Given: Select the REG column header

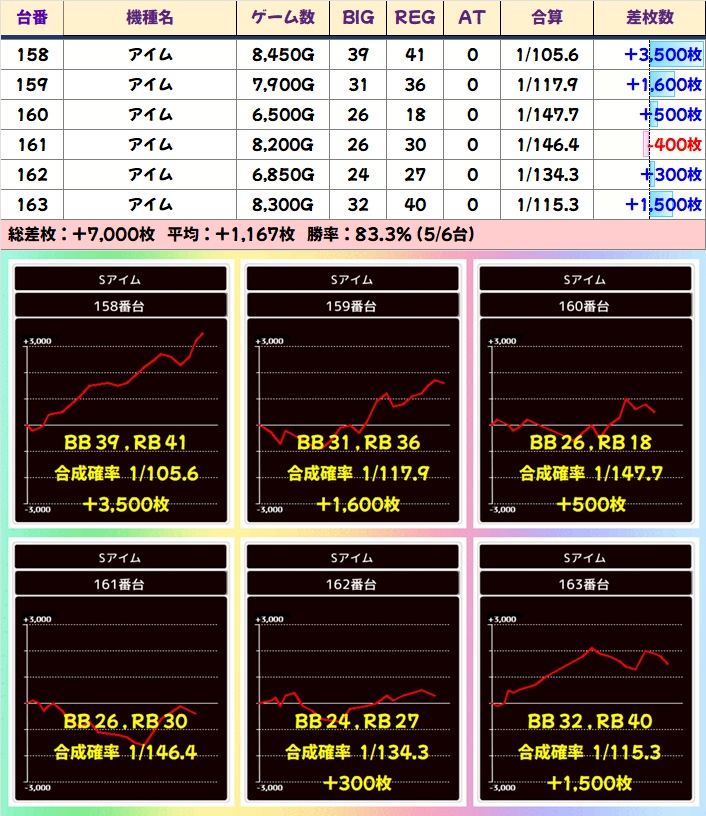Looking at the screenshot, I should (x=415, y=18).
